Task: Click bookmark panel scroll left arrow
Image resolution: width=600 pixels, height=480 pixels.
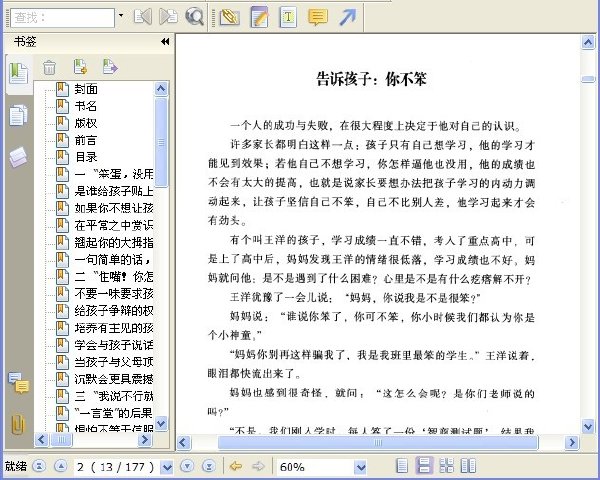Action: [x=41, y=440]
